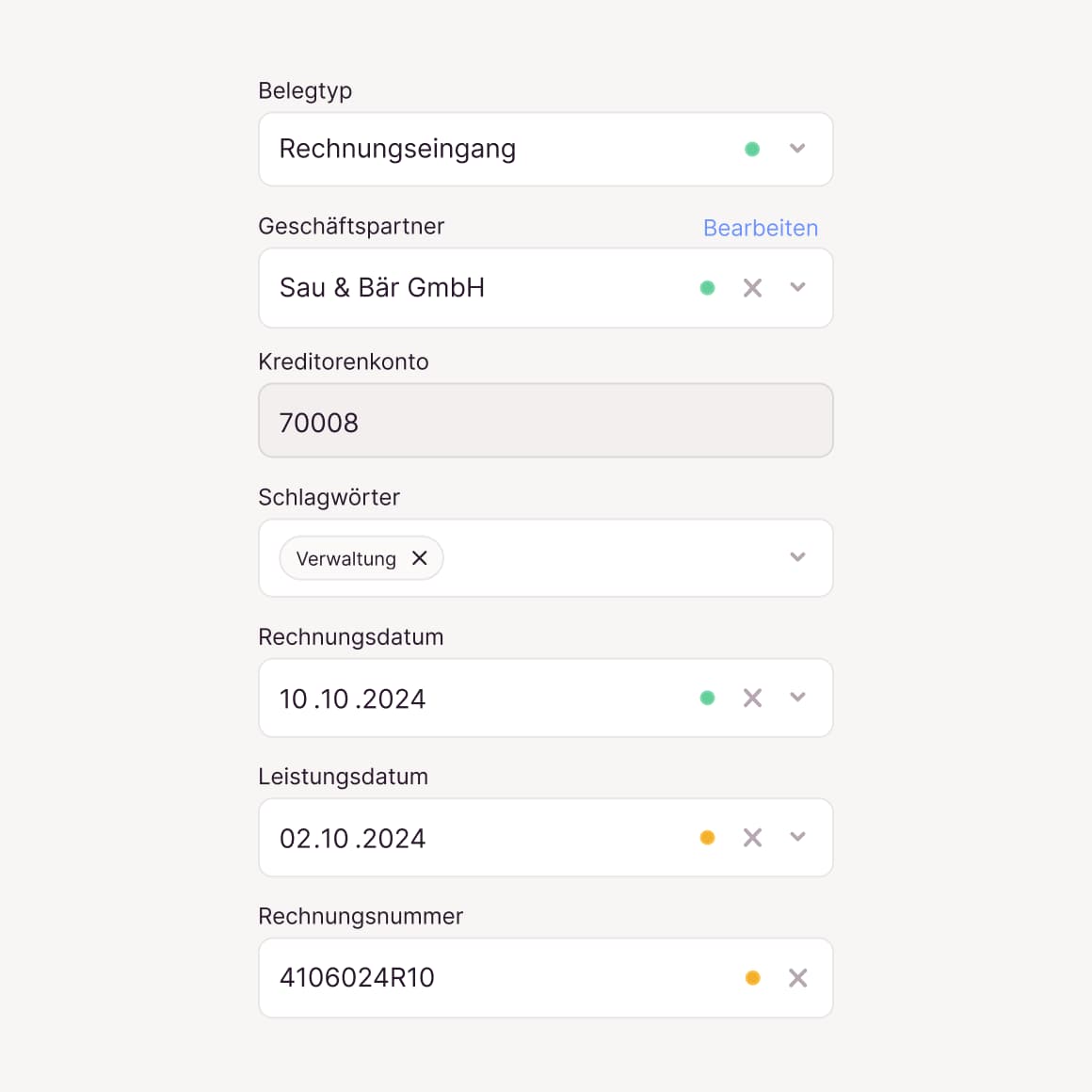Clear the Geschäftspartner field using the X icon
The height and width of the screenshot is (1092, 1092).
point(752,288)
